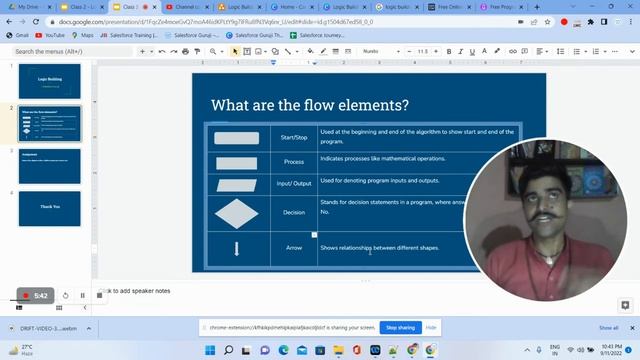Click the Fill color bucket icon
This screenshot has width=640, height=360.
point(311,51)
